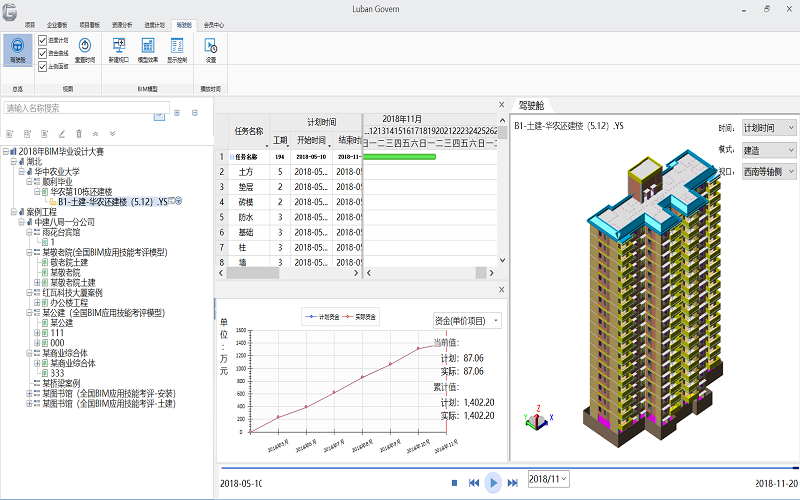Click Gantt vertical scrollbar down arrow

point(502,260)
